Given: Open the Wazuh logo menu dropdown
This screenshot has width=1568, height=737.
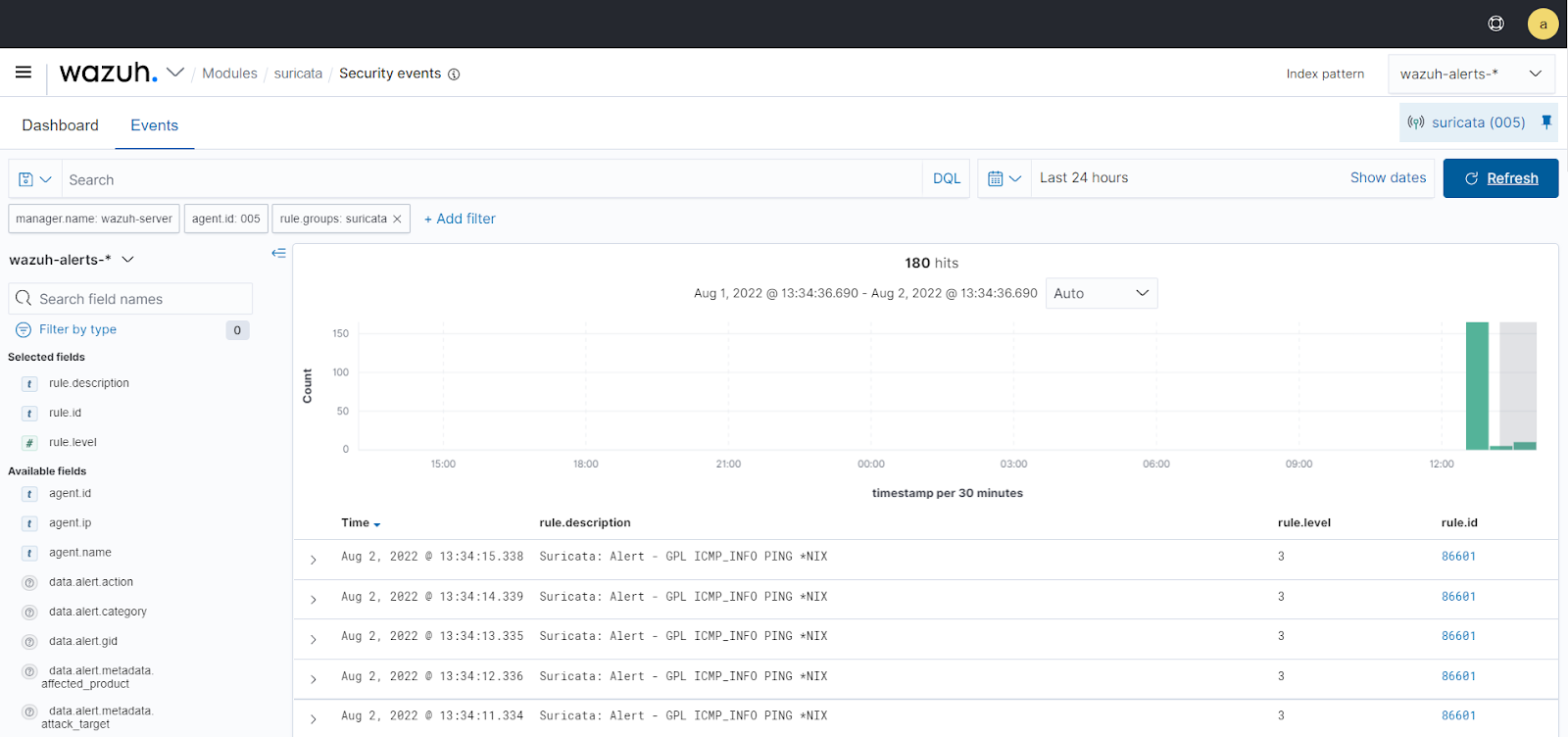Looking at the screenshot, I should tap(175, 73).
